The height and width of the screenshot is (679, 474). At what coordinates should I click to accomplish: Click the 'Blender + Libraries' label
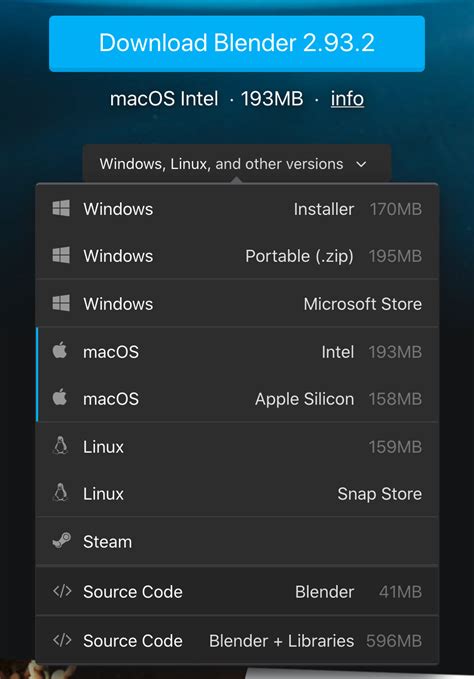click(x=281, y=640)
